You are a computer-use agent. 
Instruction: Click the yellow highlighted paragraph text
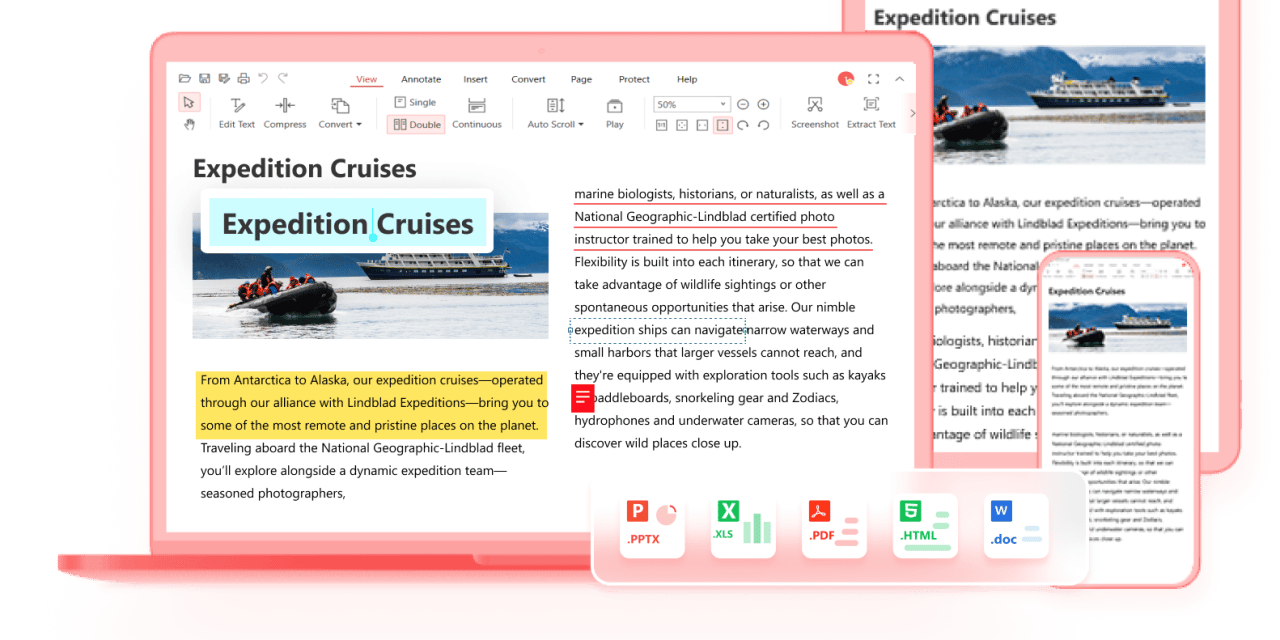click(372, 403)
